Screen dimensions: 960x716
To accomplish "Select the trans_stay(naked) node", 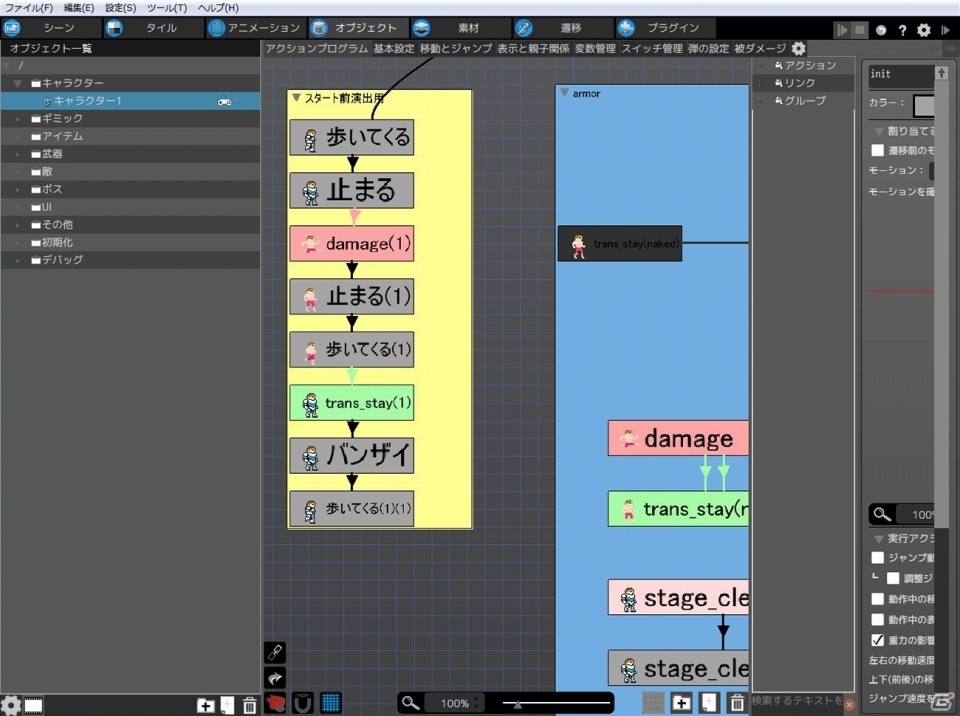I will 620,243.
